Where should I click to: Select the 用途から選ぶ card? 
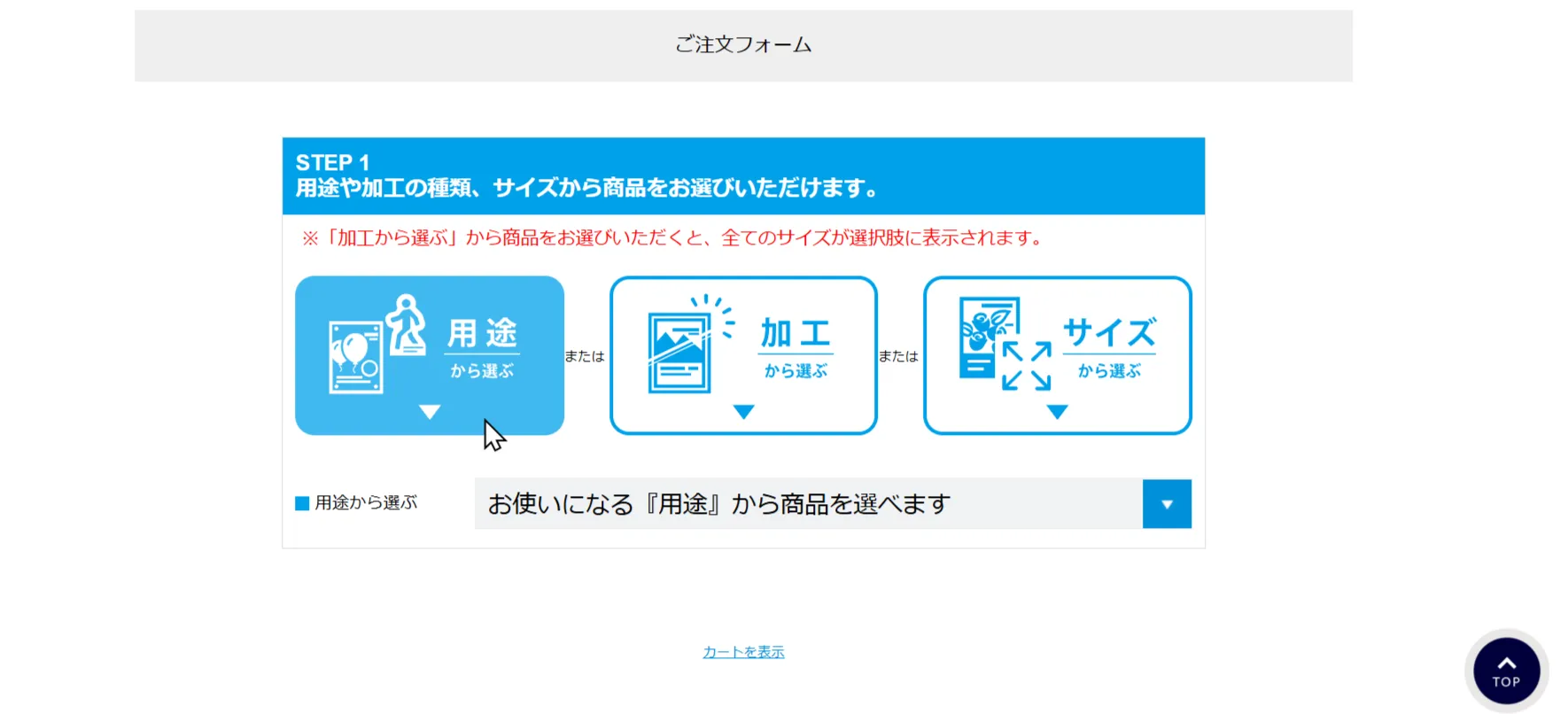[430, 355]
